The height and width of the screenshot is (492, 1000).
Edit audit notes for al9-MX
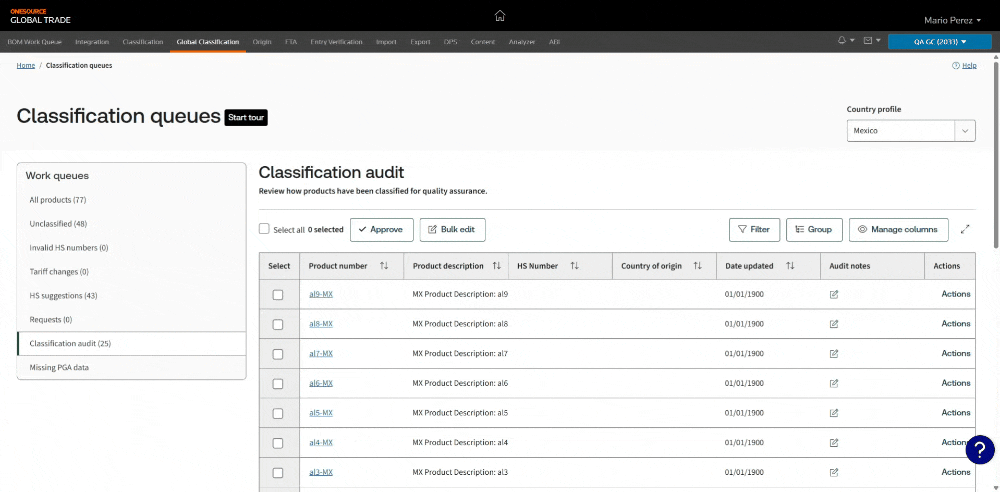[x=834, y=294]
